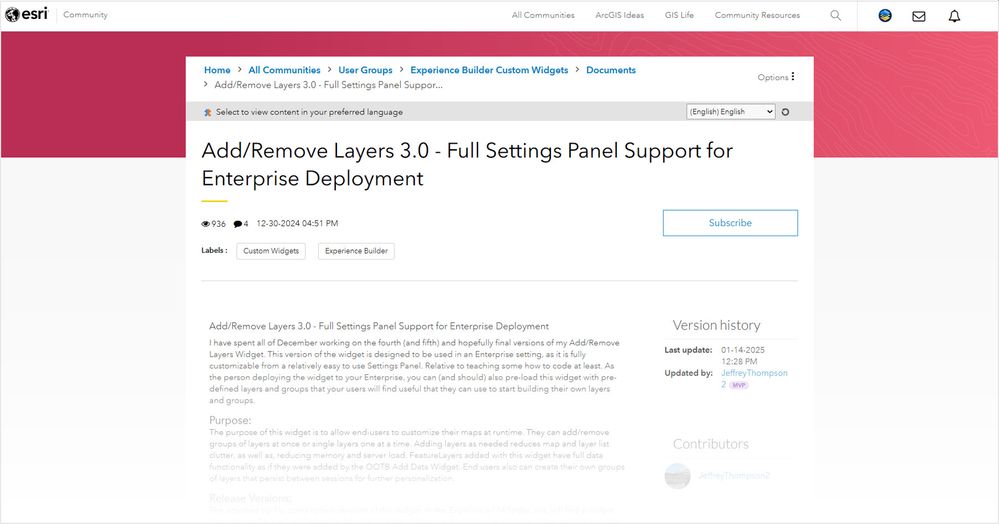This screenshot has width=999, height=524.
Task: Open user profile avatar icon
Action: coord(885,15)
